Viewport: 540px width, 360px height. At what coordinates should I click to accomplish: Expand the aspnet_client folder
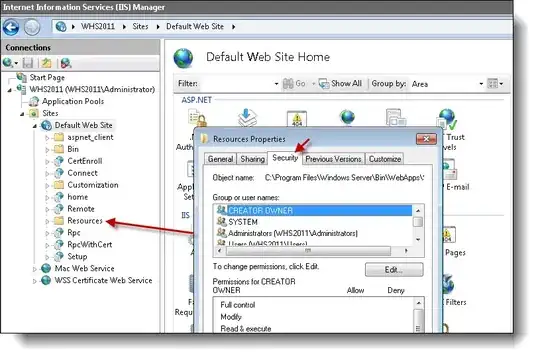[47, 137]
